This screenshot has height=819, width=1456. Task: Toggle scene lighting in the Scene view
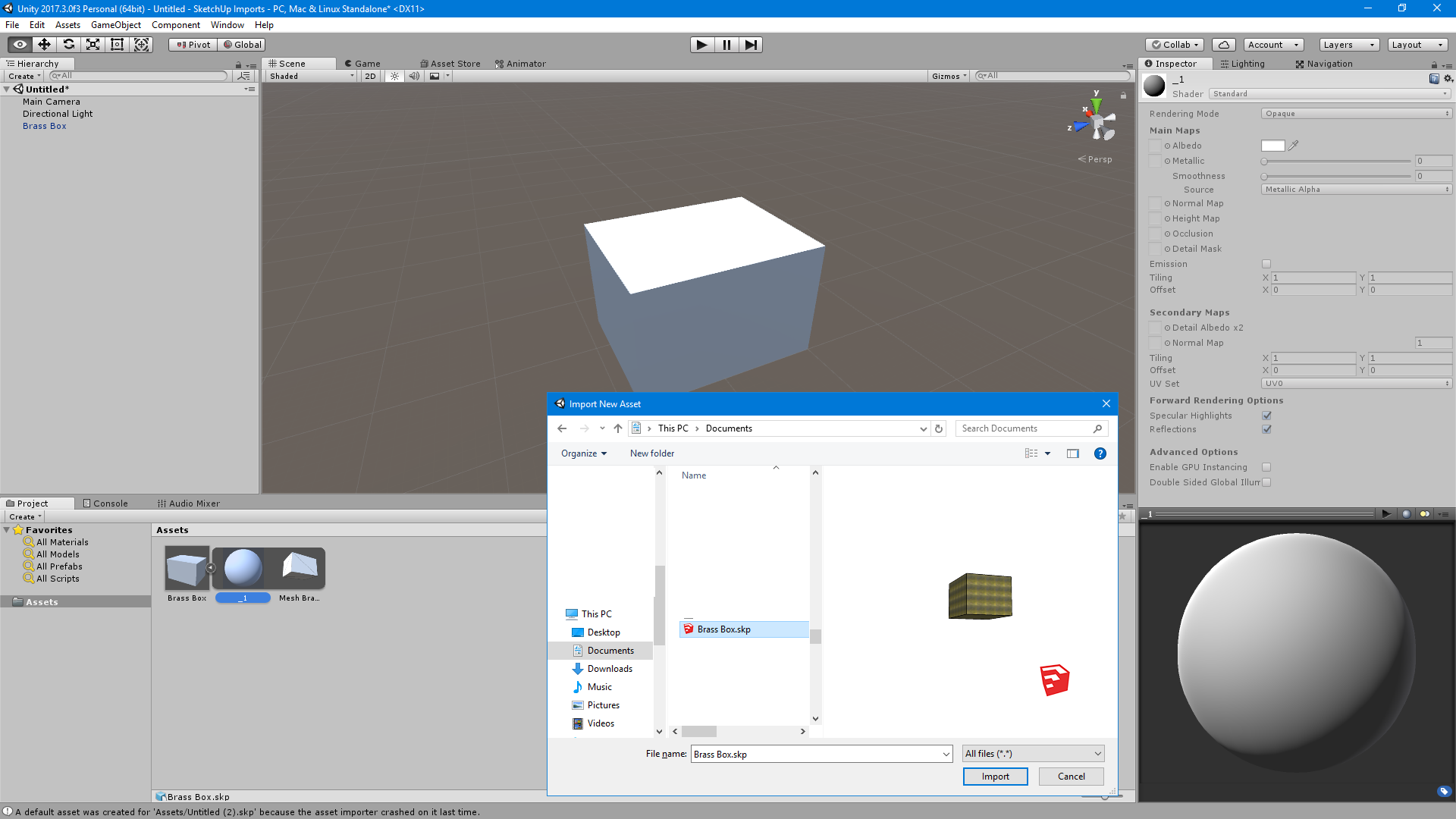tap(394, 76)
